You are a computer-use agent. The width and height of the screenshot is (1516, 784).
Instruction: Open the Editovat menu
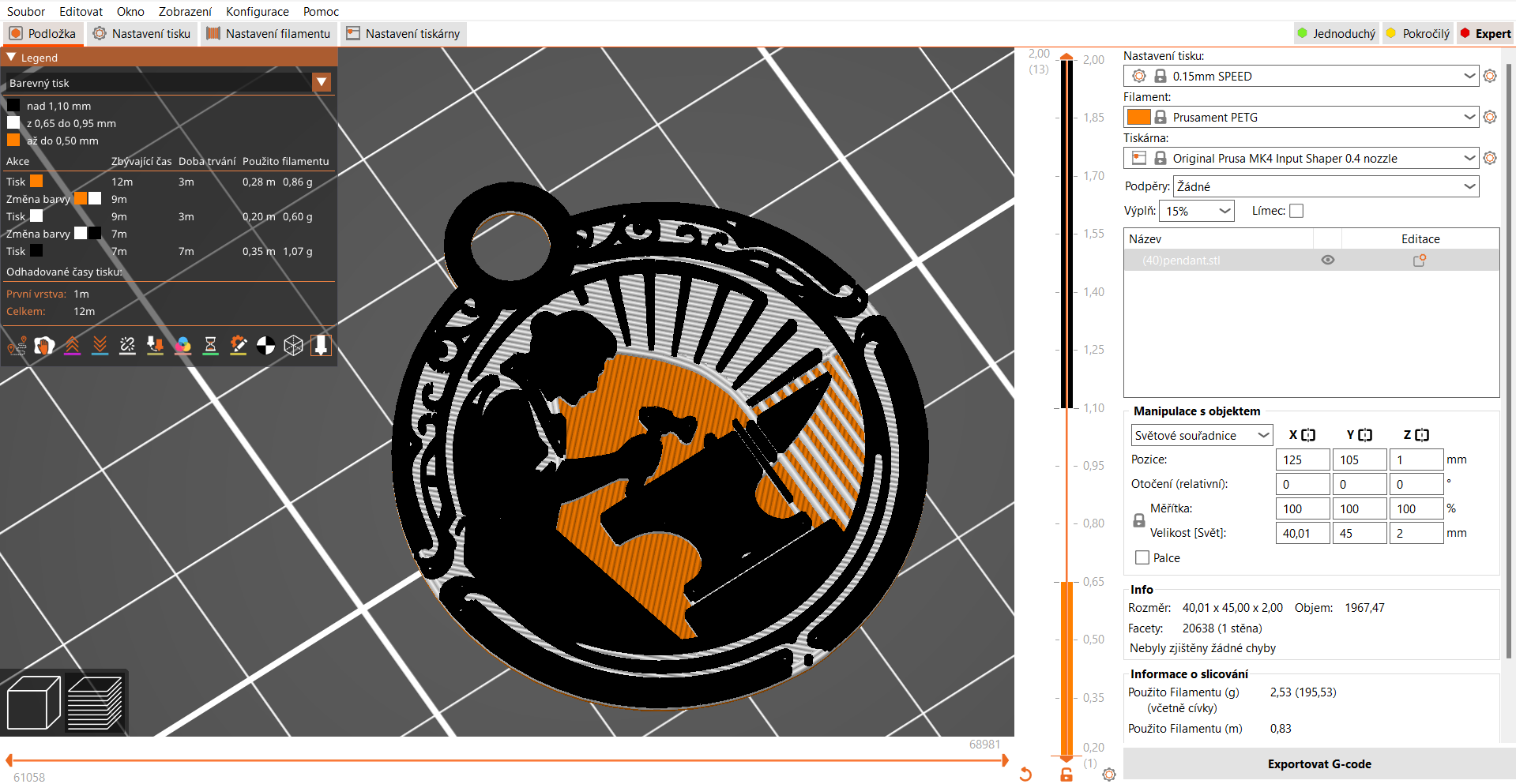[x=81, y=11]
